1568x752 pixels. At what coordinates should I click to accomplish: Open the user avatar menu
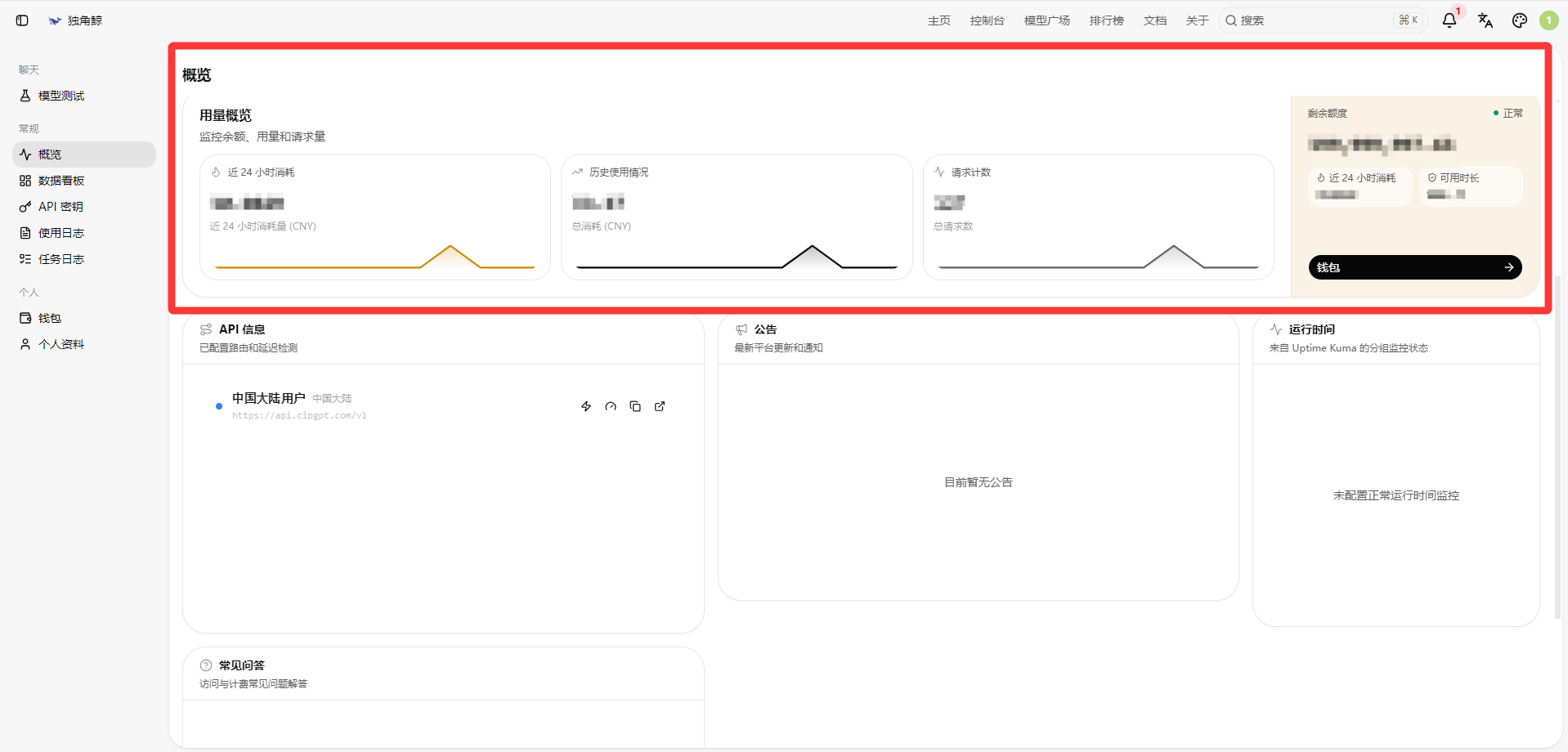pyautogui.click(x=1549, y=20)
